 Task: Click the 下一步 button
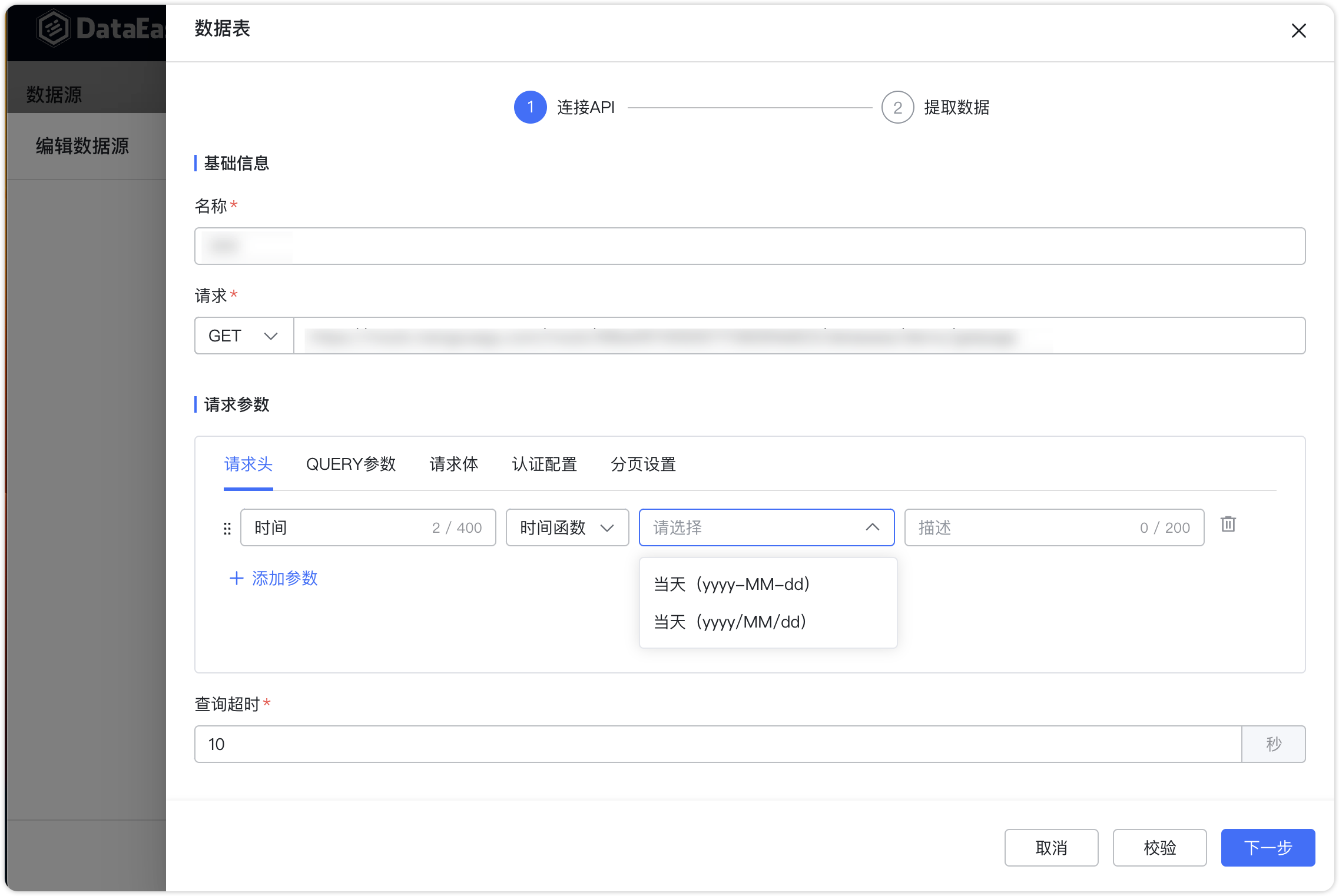[1267, 848]
